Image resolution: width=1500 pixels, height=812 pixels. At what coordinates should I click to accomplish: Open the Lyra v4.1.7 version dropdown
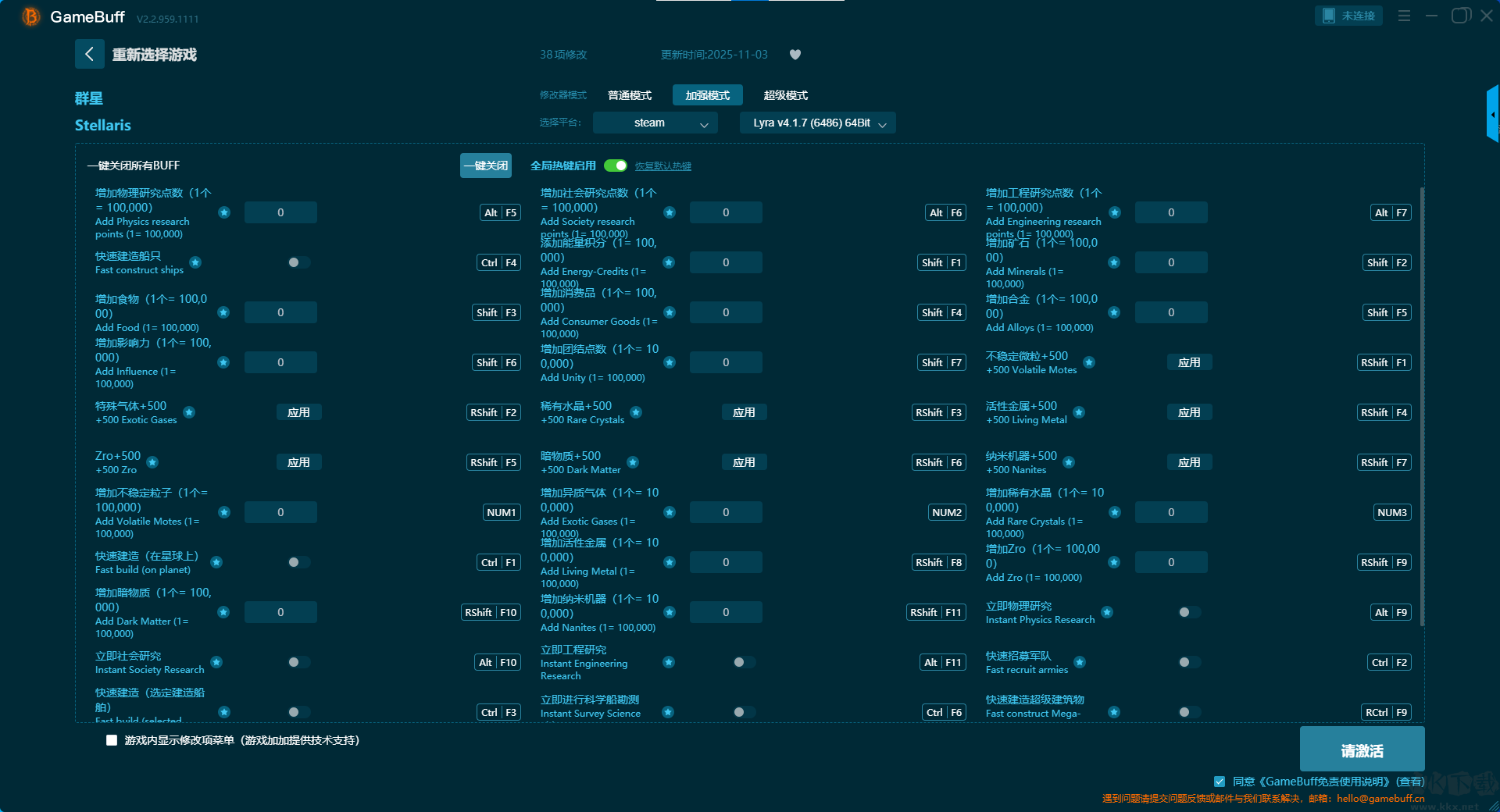[x=817, y=123]
